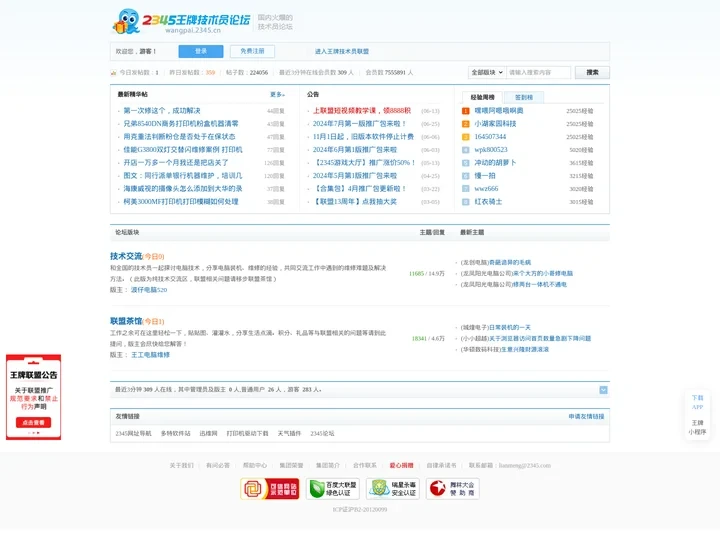This screenshot has width=720, height=540.
Task: Click the 2345王牌技术员论坛 logo
Action: (x=182, y=21)
